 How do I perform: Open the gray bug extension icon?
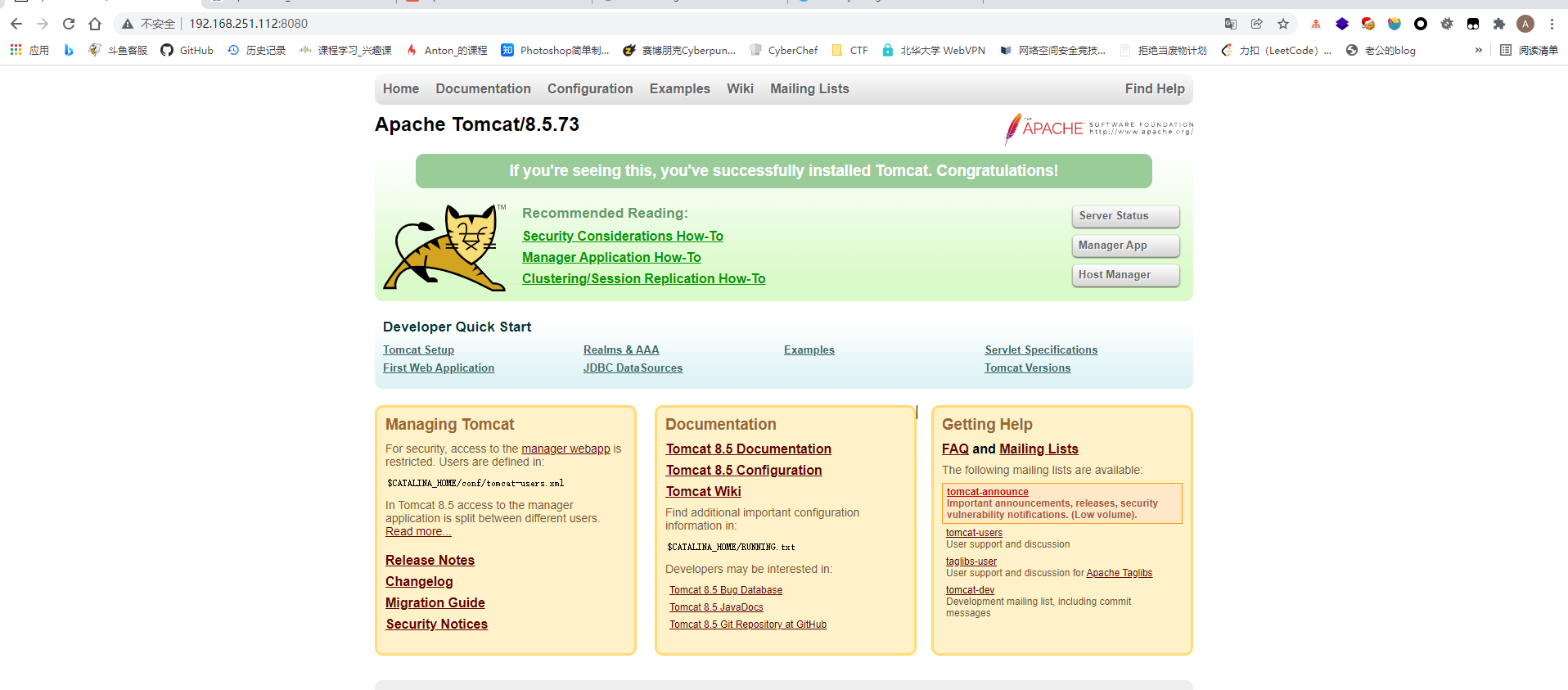[1447, 24]
